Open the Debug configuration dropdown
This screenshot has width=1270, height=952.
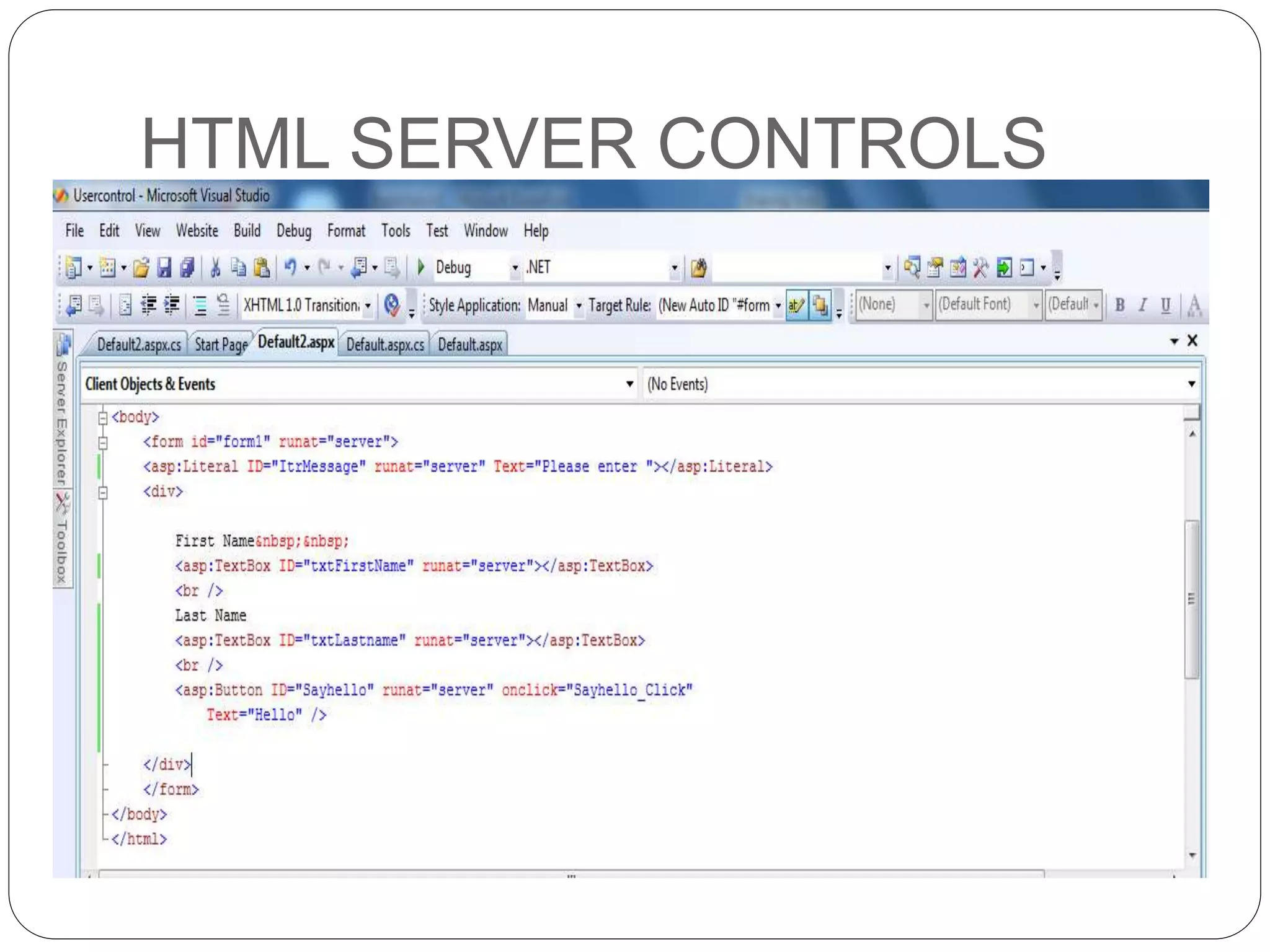[515, 268]
